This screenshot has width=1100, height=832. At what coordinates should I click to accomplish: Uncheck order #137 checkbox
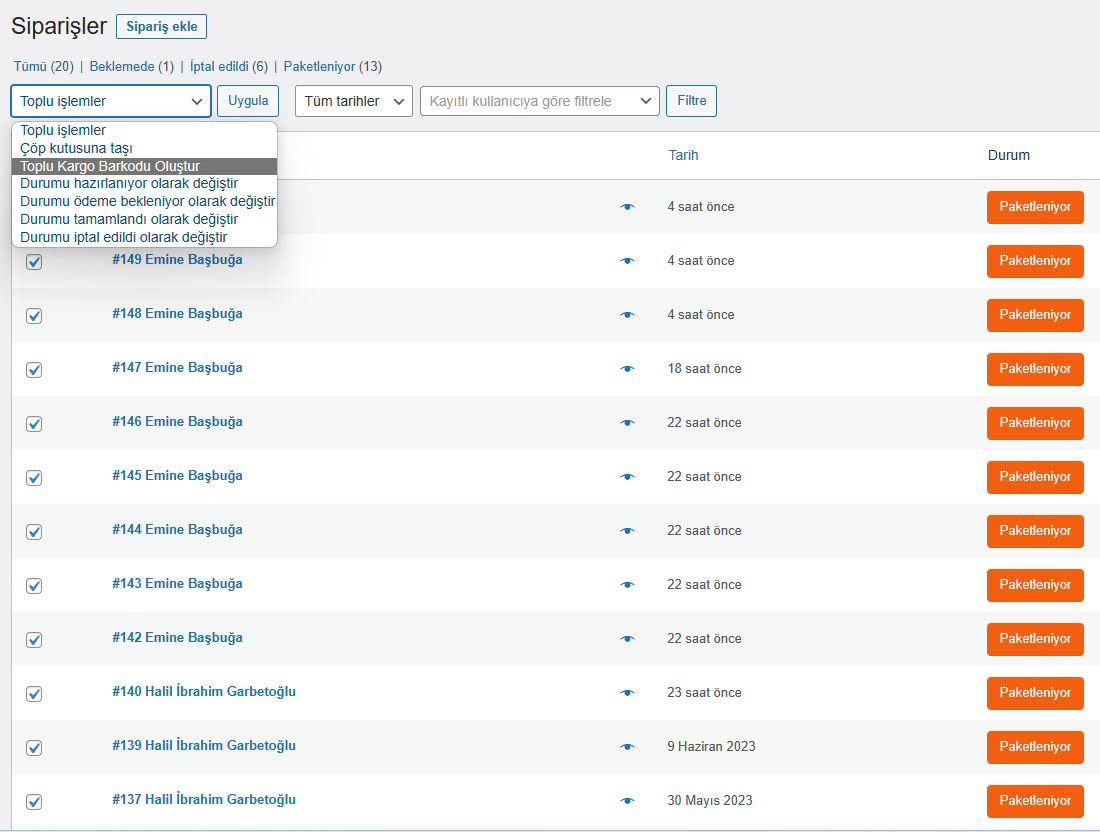pos(34,802)
